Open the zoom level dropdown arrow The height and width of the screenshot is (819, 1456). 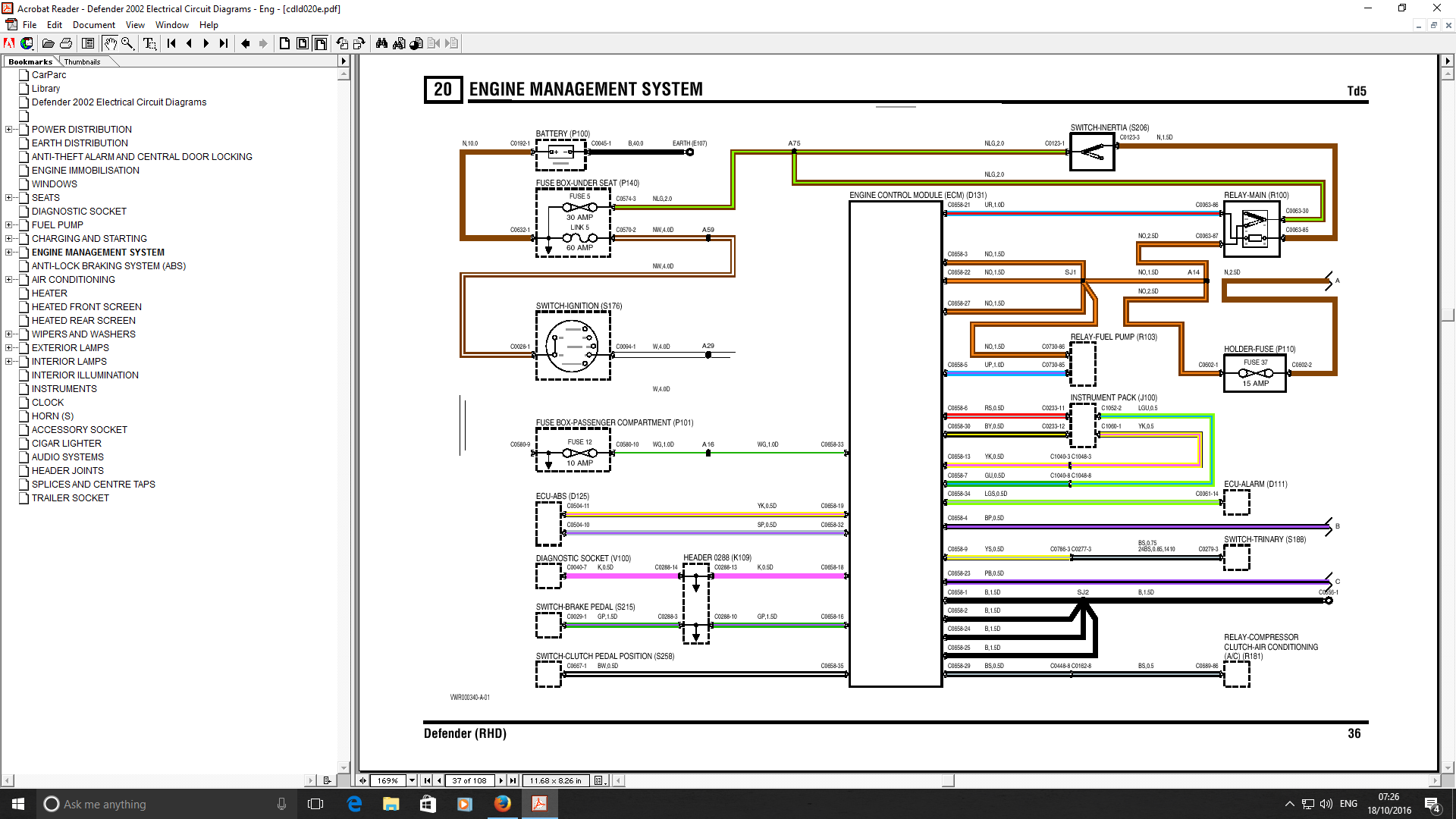tap(412, 780)
